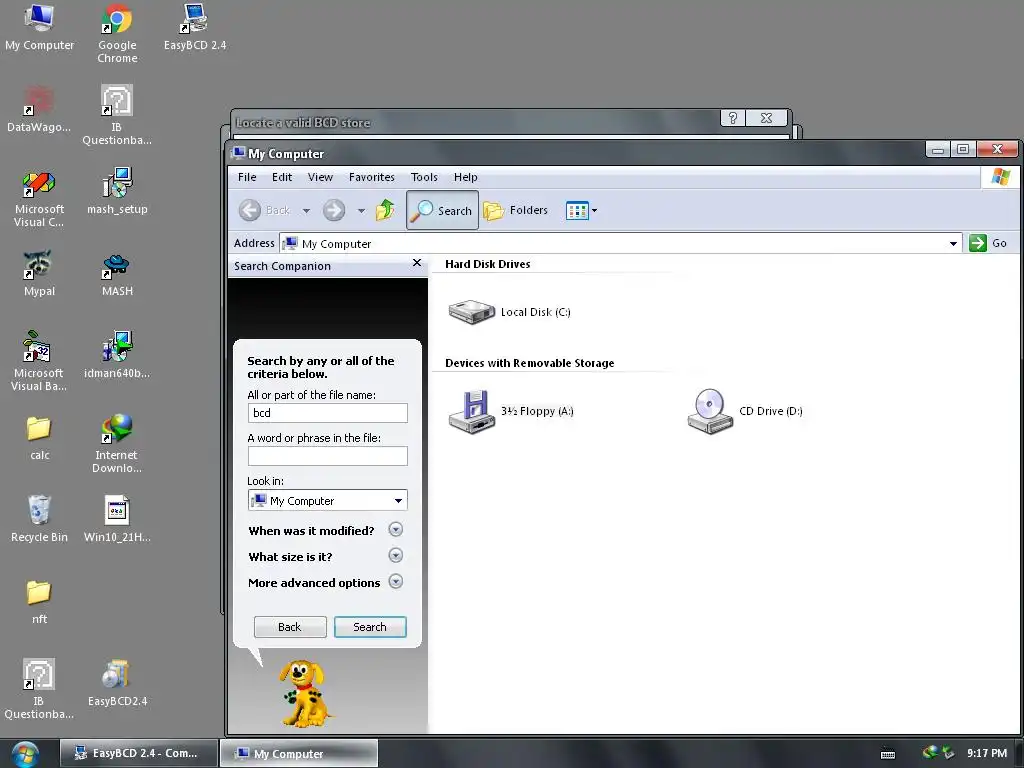
Task: Select IB Questionba... shortcut beside DataWago
Action: pos(117,115)
